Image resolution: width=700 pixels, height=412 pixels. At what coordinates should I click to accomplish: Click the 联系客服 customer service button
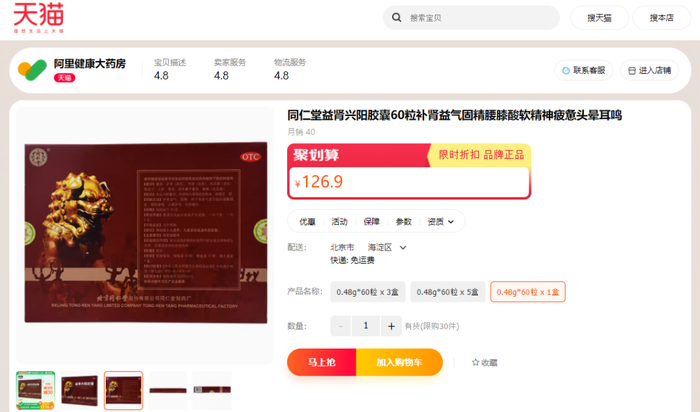click(x=583, y=71)
